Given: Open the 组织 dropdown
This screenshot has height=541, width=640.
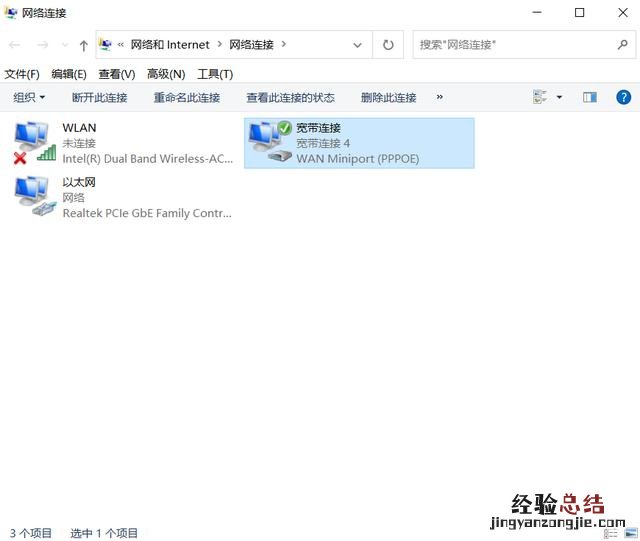Looking at the screenshot, I should coord(29,98).
